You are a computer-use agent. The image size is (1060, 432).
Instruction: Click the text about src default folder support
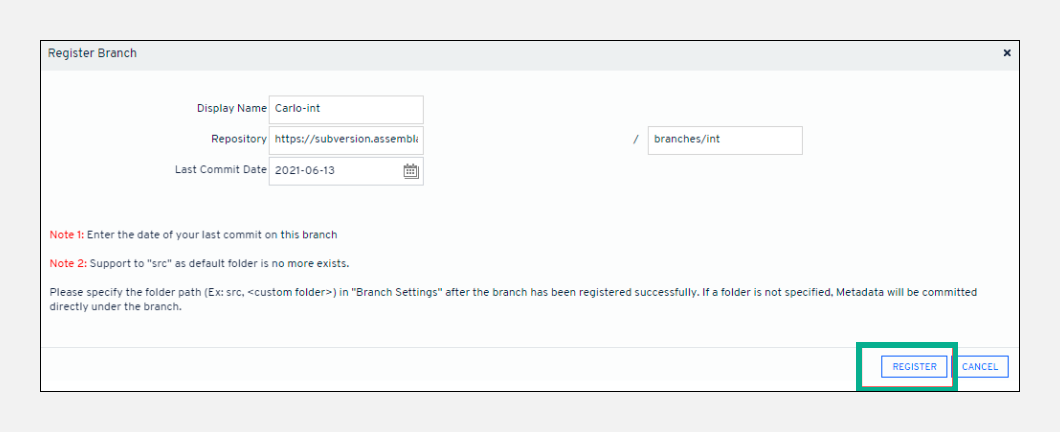(x=218, y=263)
